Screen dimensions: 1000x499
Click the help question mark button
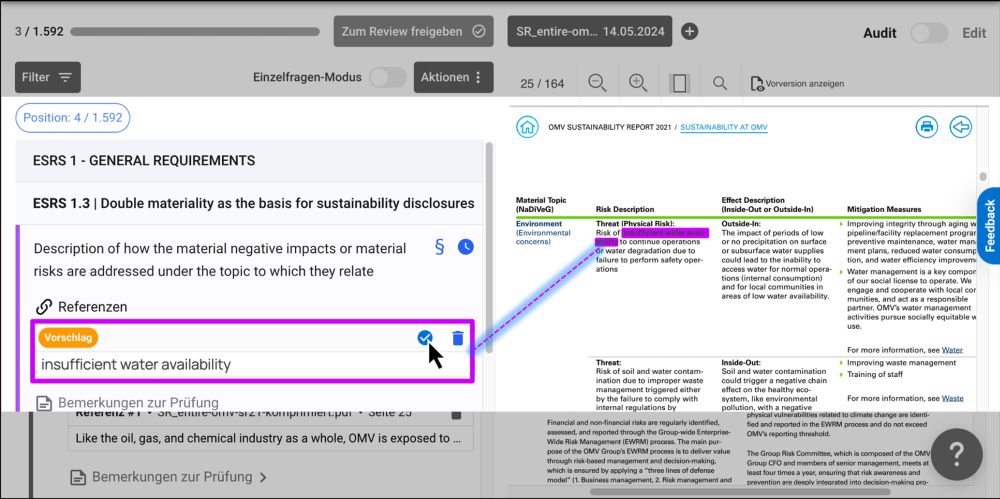click(x=956, y=455)
